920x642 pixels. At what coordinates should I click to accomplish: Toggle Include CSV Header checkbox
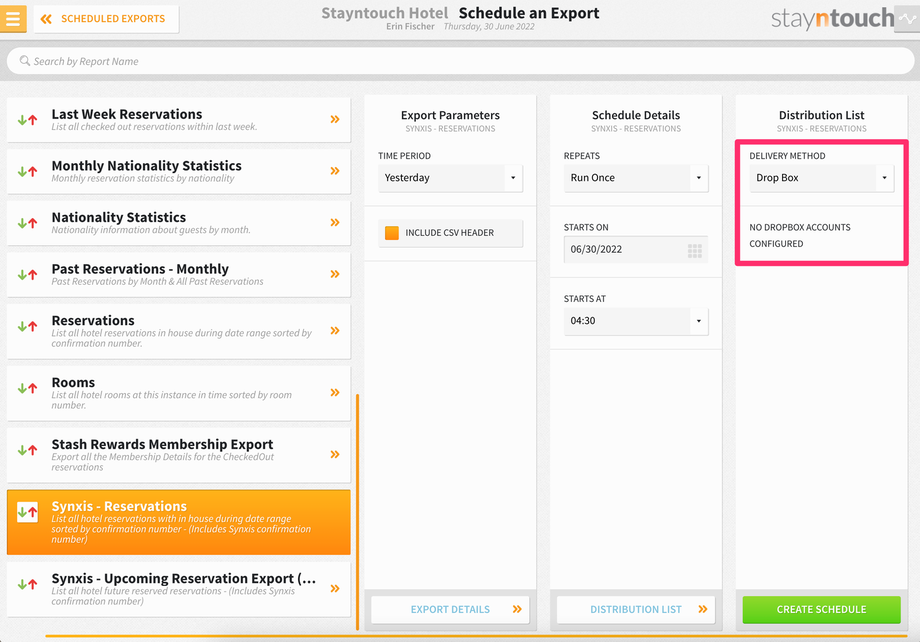point(392,233)
